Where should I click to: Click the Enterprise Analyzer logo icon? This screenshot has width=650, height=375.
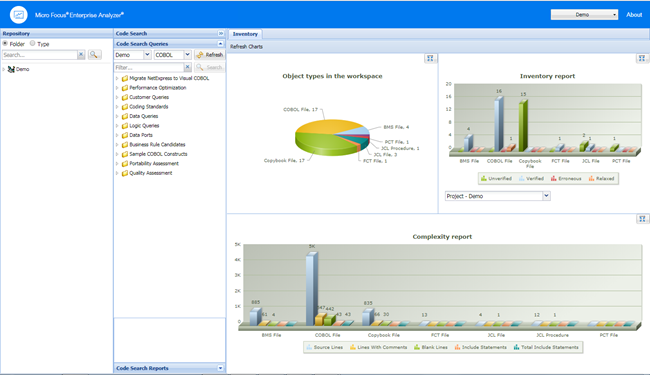click(x=19, y=15)
